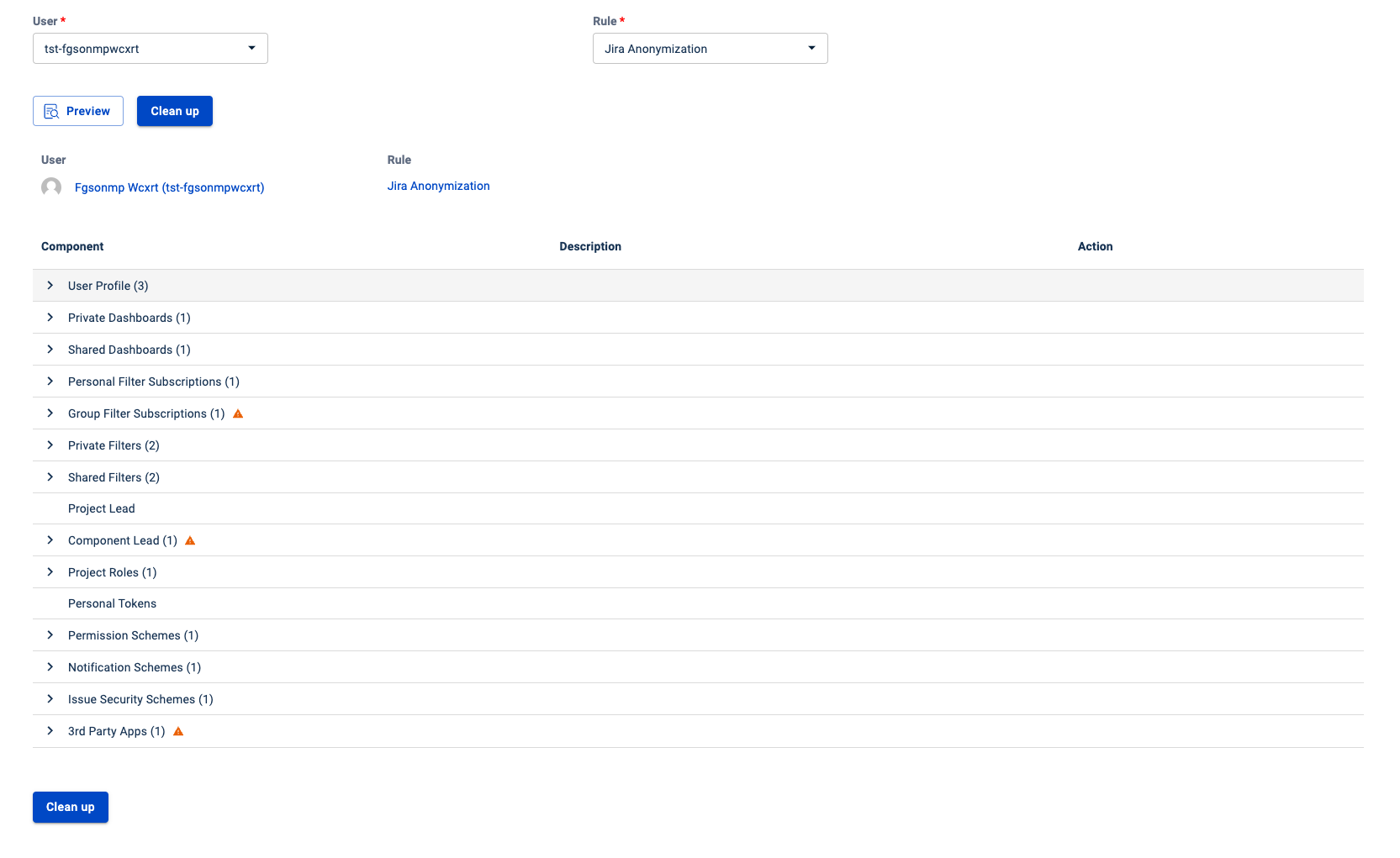Click the user avatar for Fgsonmp Wcxrt
Screen dimensions: 1400x858
pyautogui.click(x=51, y=187)
